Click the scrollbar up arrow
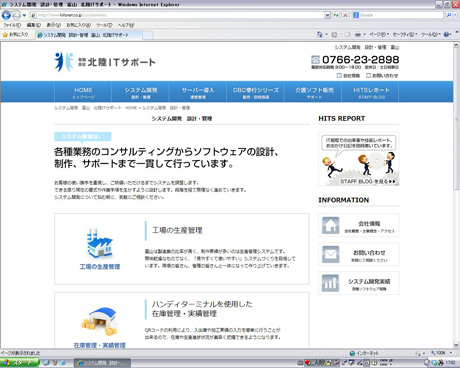Viewport: 460px width, 368px height. tap(456, 45)
